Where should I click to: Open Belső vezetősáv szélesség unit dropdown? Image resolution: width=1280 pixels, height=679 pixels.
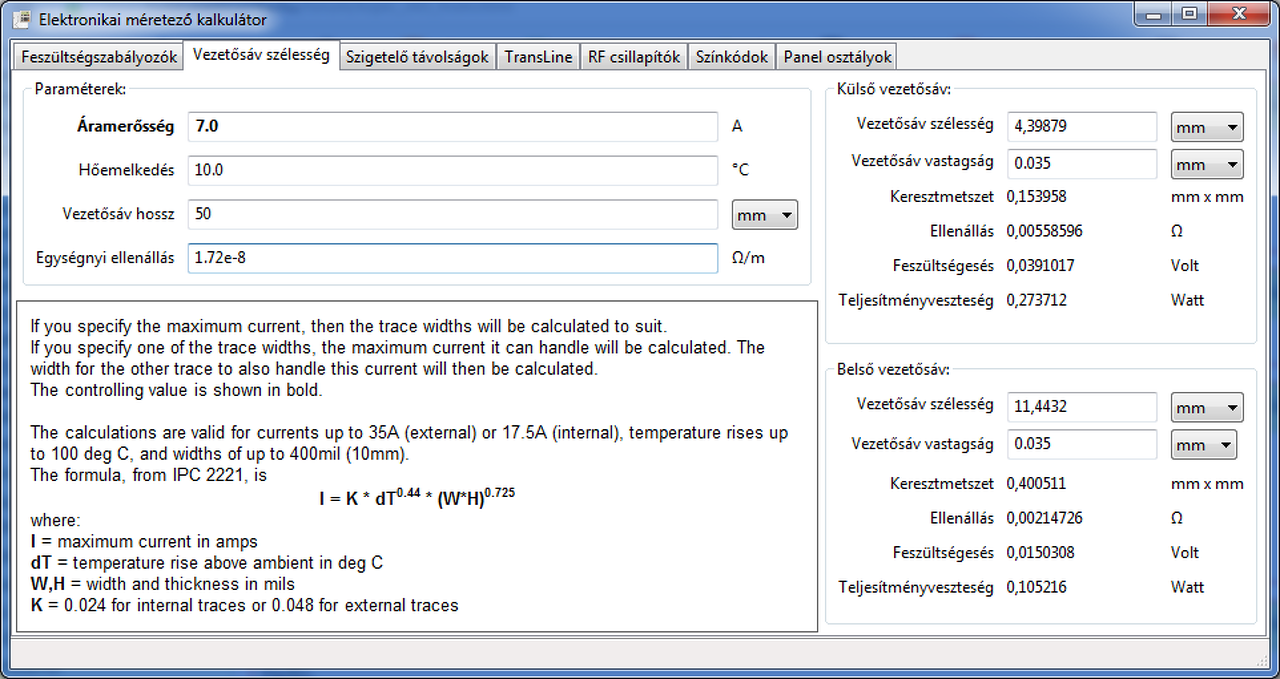coord(1207,407)
